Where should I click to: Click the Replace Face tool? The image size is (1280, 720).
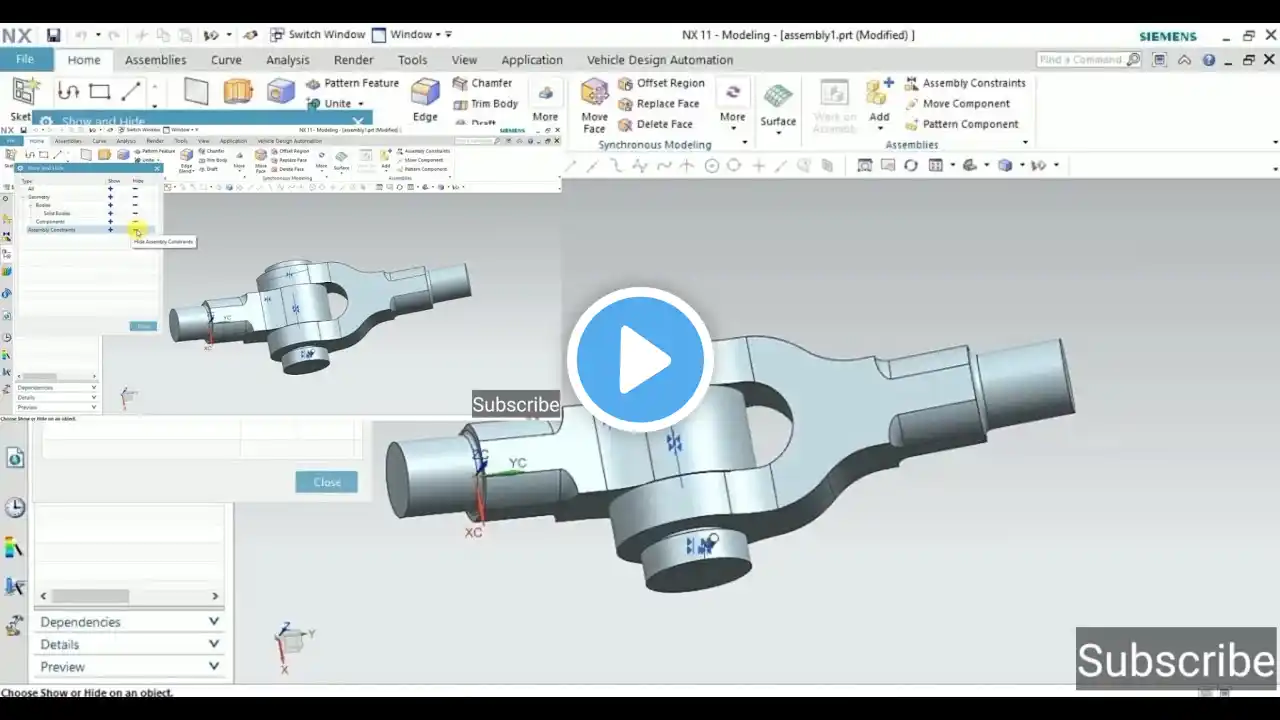pyautogui.click(x=659, y=104)
